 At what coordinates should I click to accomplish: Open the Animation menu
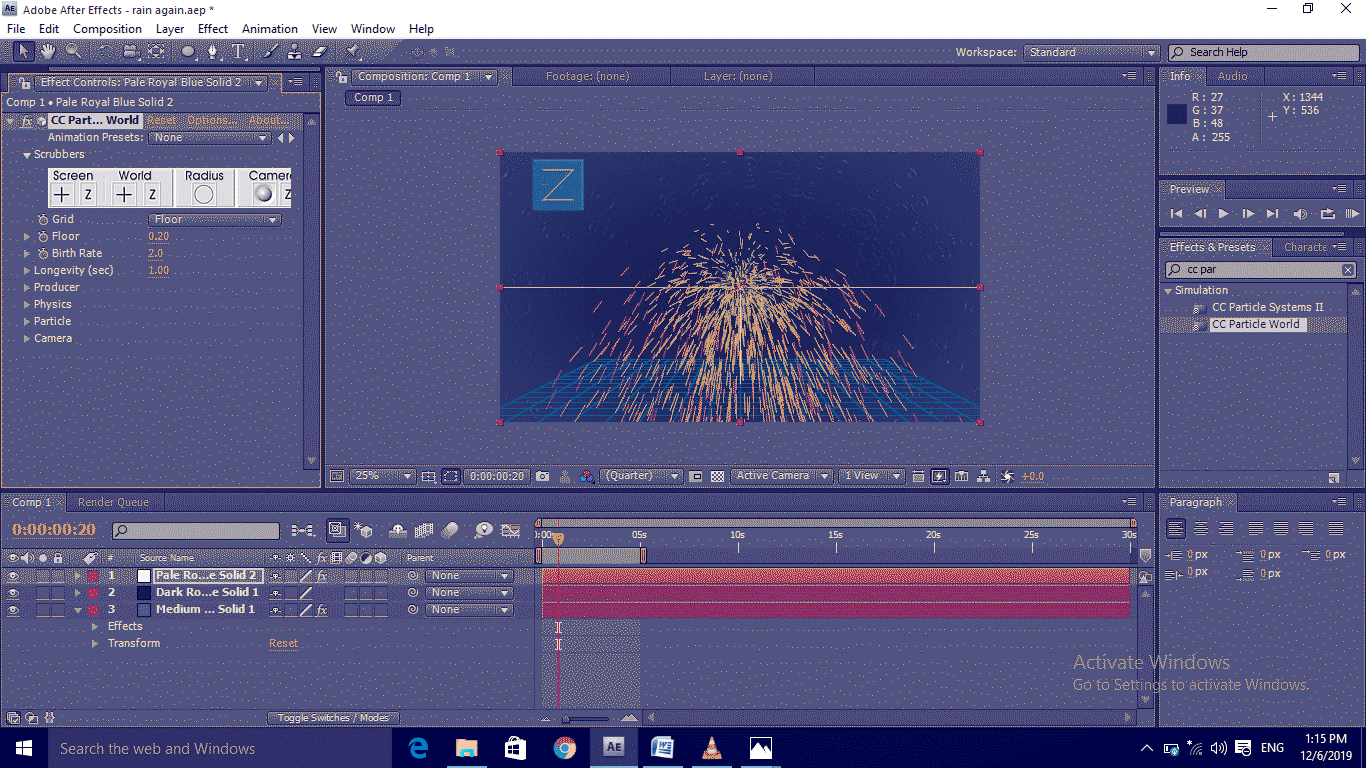270,29
